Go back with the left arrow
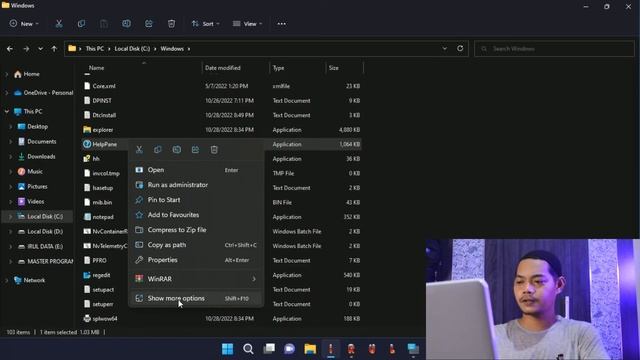Image resolution: width=640 pixels, height=360 pixels. click(x=10, y=49)
